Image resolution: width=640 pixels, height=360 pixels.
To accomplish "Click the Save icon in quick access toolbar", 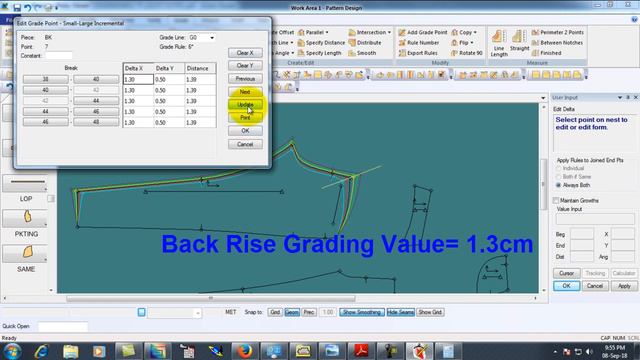I will 17,7.
